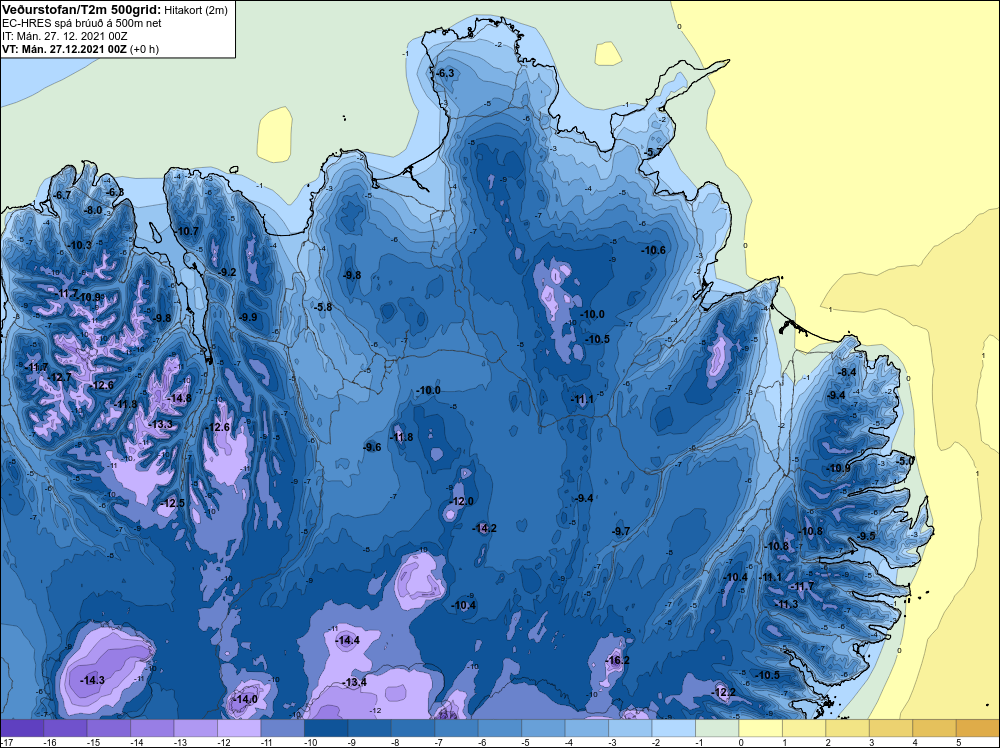
Task: Click the '(+0 h)' forecast offset
Action: click(x=145, y=49)
